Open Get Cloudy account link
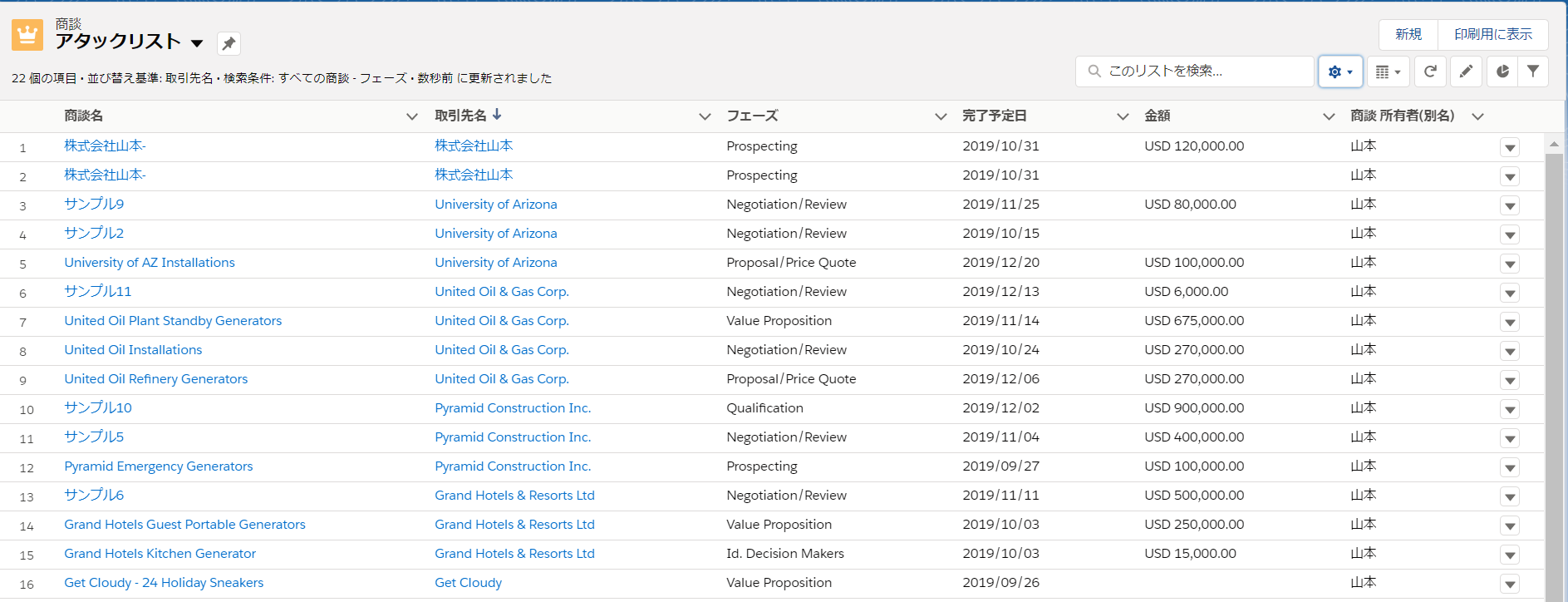Viewport: 1568px width, 602px height. 468,582
